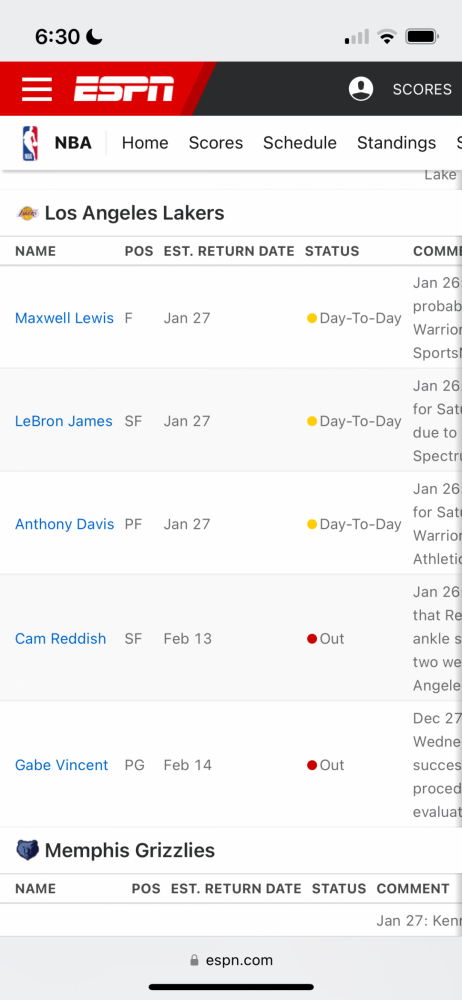
Task: Open the NBA Schedule tab
Action: click(x=300, y=143)
